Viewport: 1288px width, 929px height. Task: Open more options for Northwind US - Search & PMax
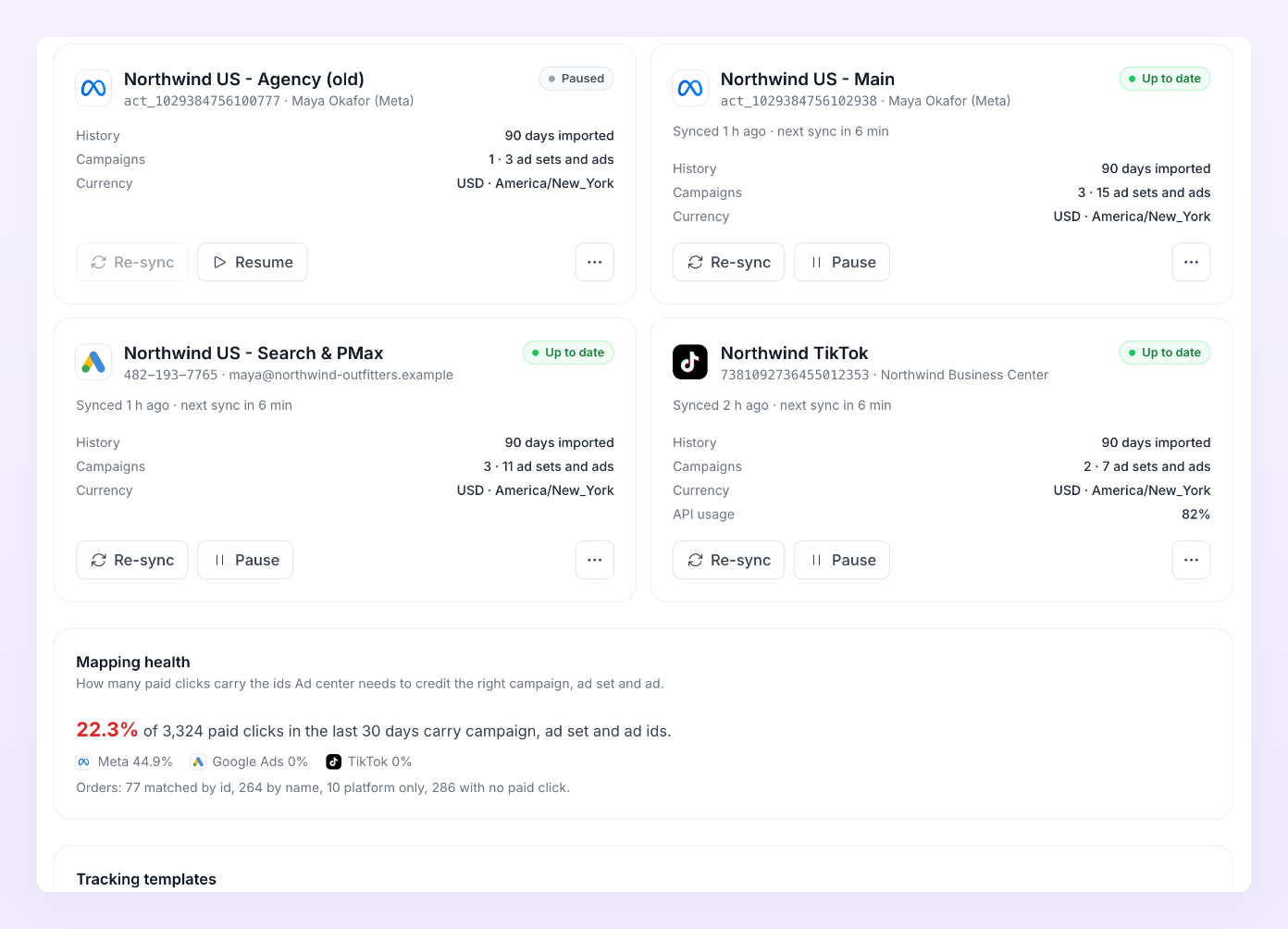[x=595, y=560]
